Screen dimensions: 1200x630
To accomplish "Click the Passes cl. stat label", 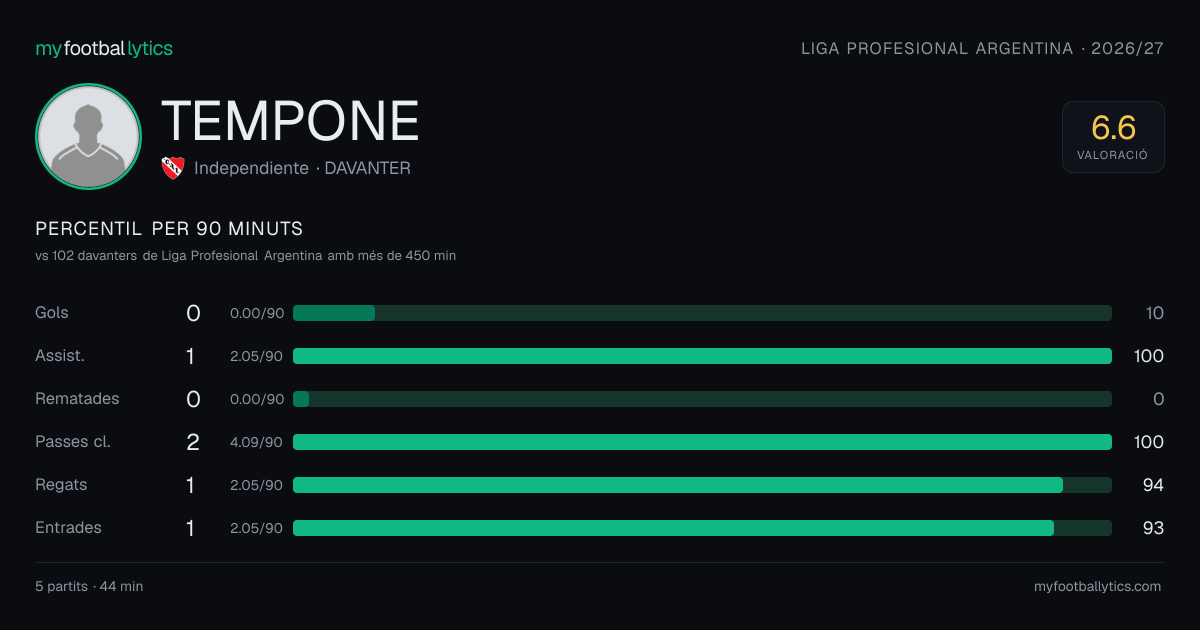I will point(73,442).
